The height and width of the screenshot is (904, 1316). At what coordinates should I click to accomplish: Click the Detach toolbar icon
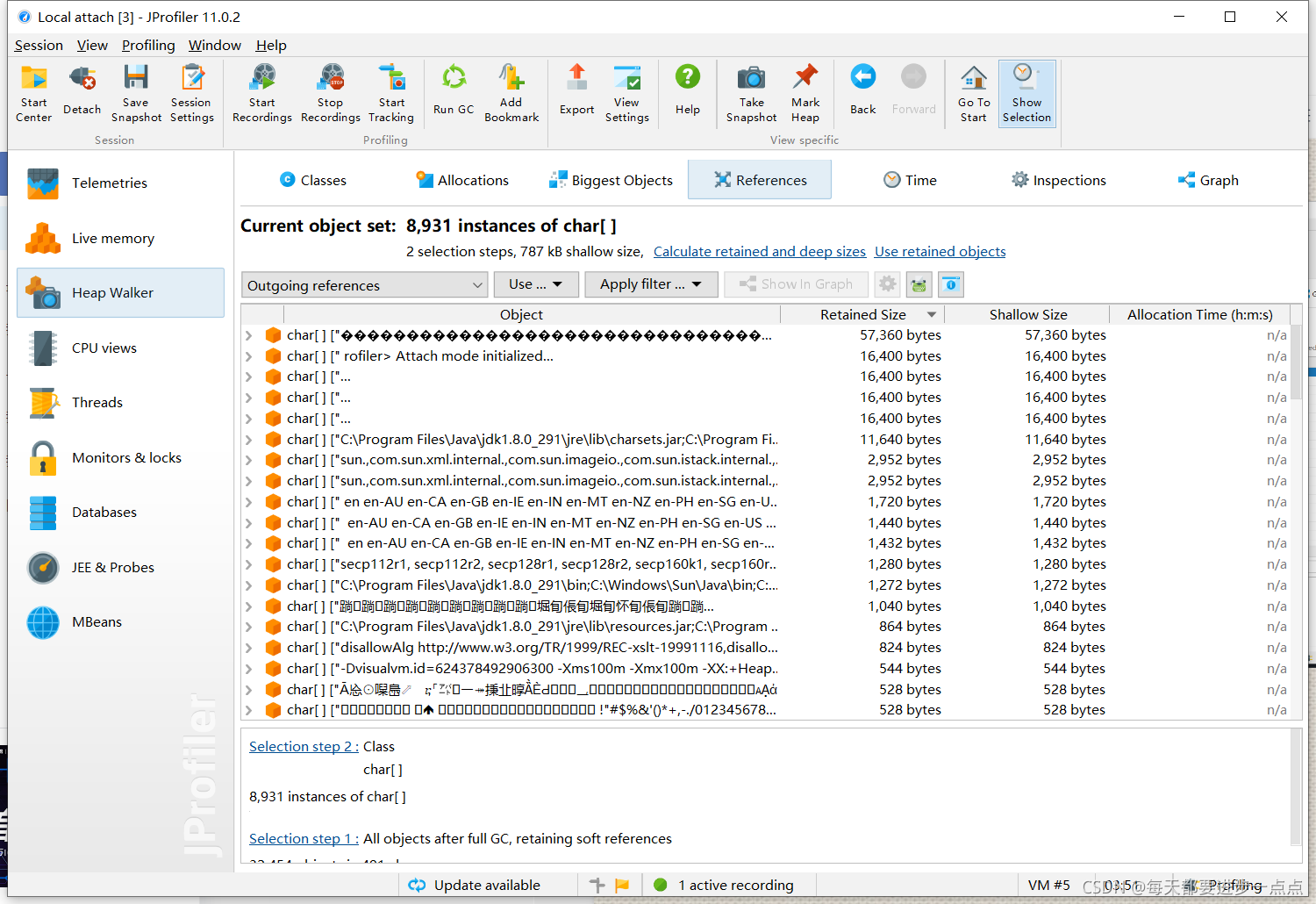tap(82, 93)
